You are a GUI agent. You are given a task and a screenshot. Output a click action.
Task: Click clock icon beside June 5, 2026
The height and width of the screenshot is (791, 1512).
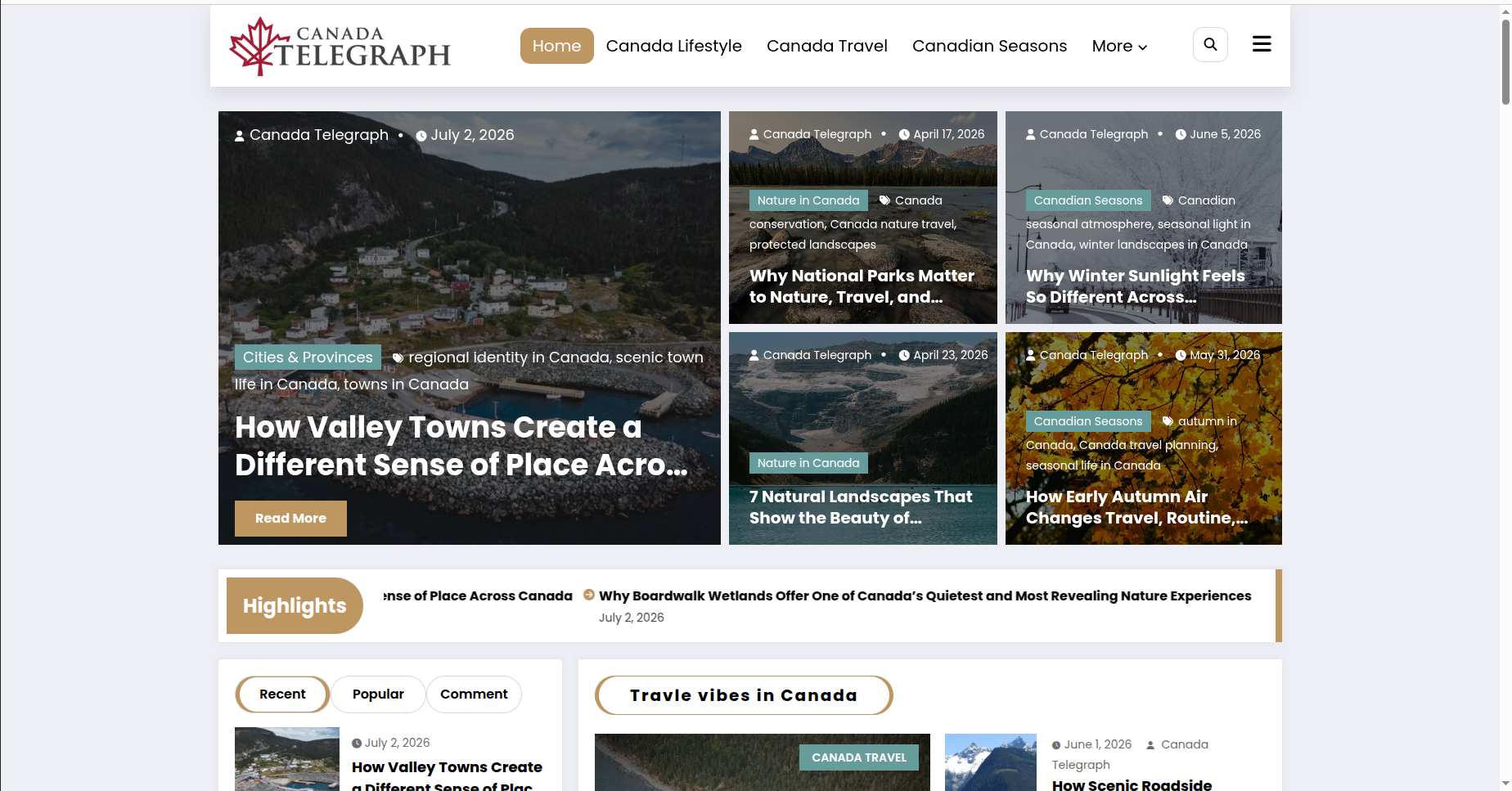pyautogui.click(x=1181, y=134)
